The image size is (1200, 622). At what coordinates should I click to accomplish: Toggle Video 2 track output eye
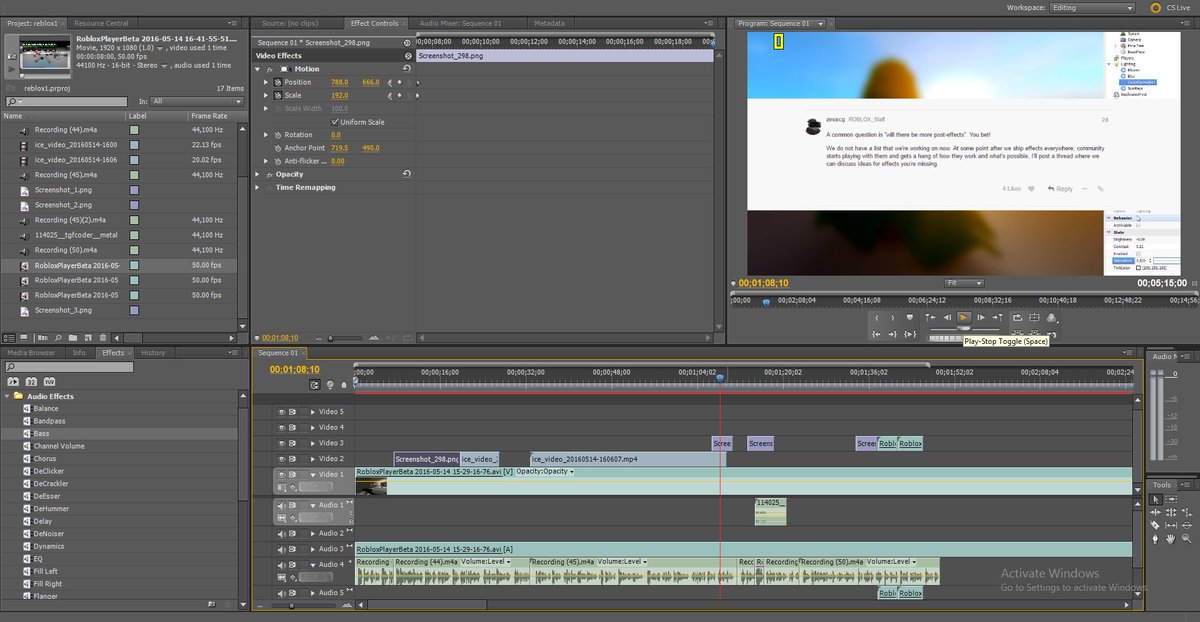coord(282,459)
